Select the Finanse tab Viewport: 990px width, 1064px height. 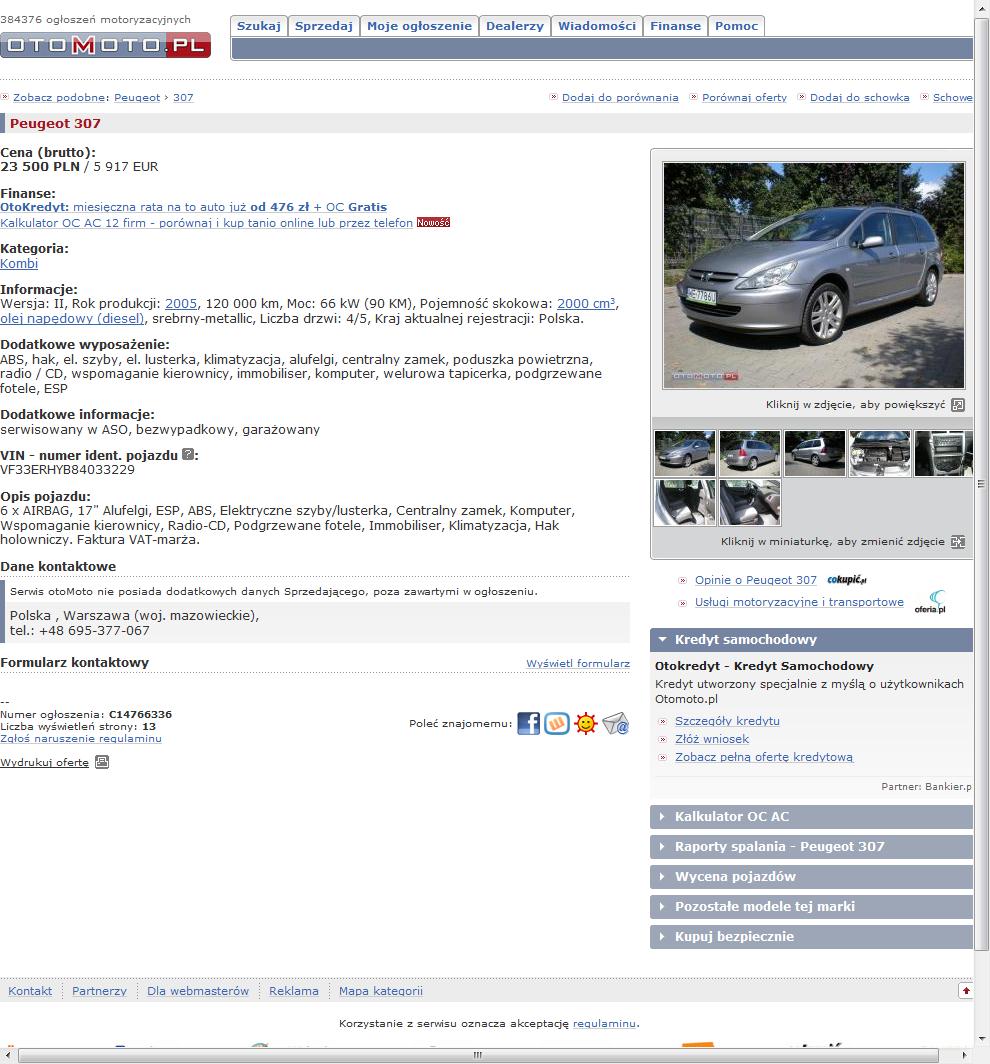[675, 26]
